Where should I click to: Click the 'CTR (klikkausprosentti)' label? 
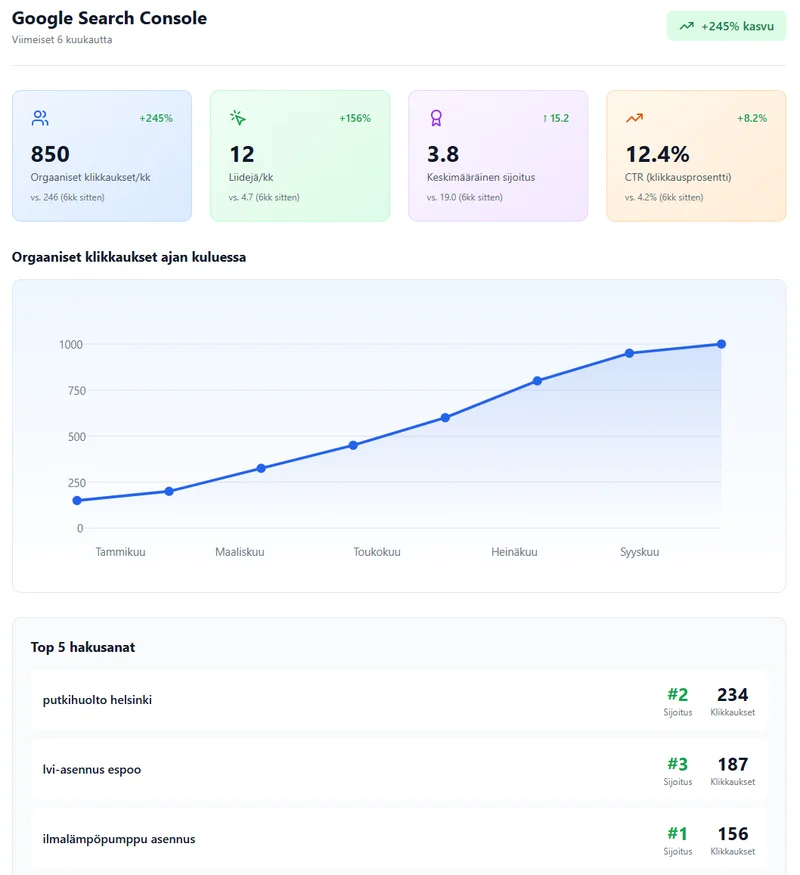[678, 177]
